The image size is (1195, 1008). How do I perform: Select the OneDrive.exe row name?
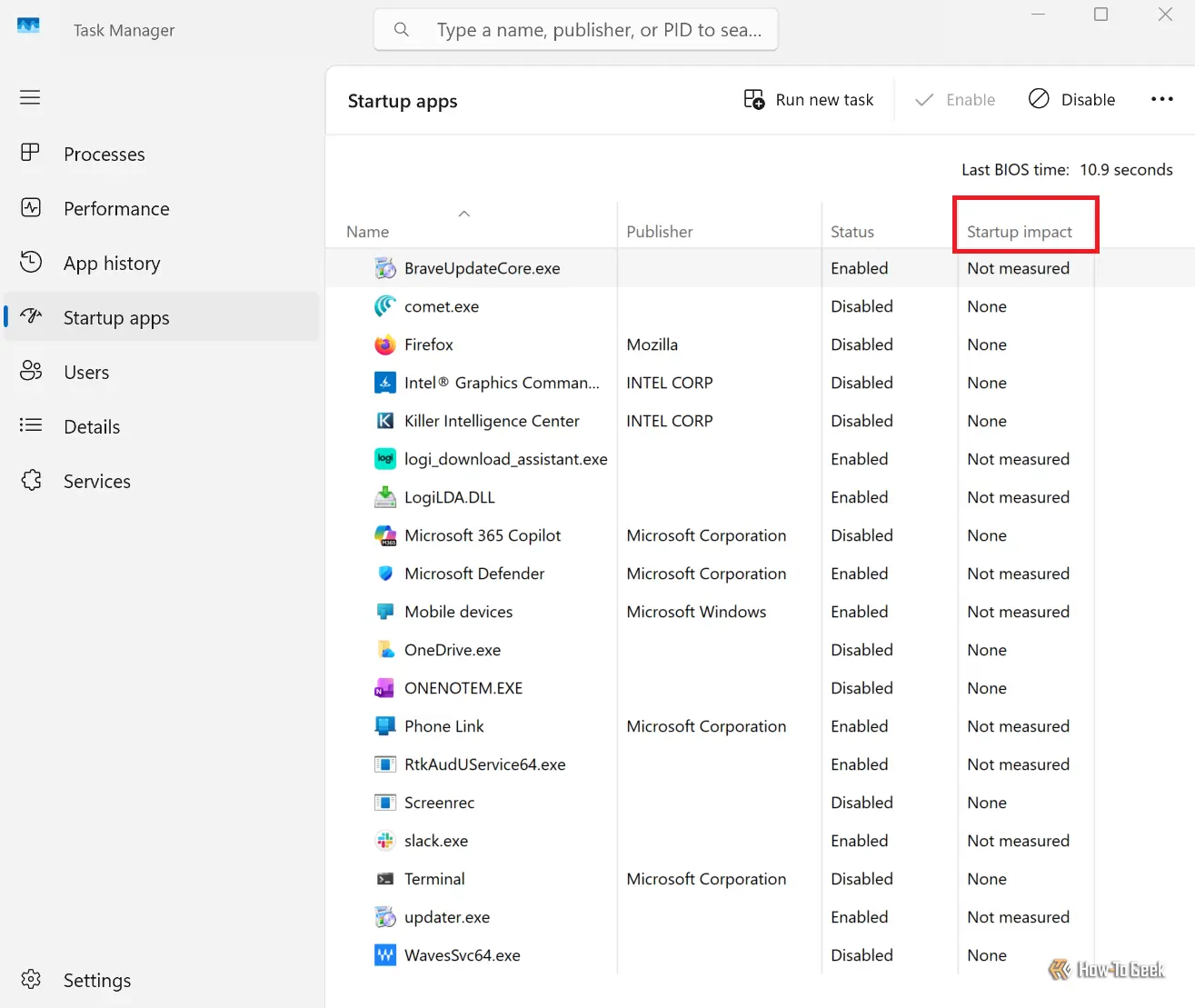pyautogui.click(x=453, y=650)
